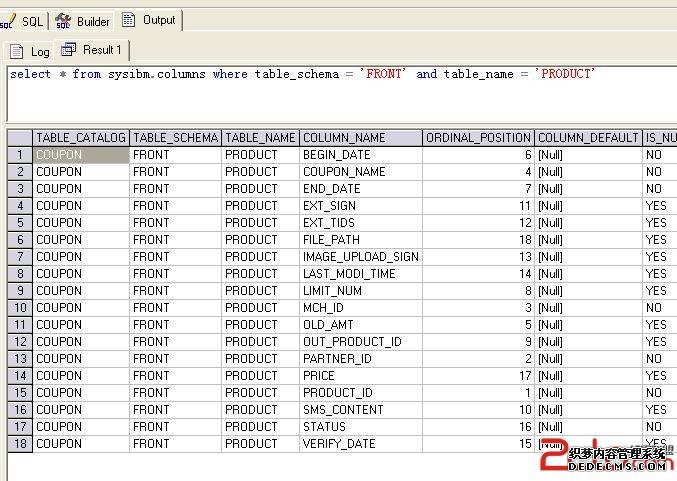Click the Builder tab icon
Image resolution: width=677 pixels, height=481 pixels.
point(64,21)
